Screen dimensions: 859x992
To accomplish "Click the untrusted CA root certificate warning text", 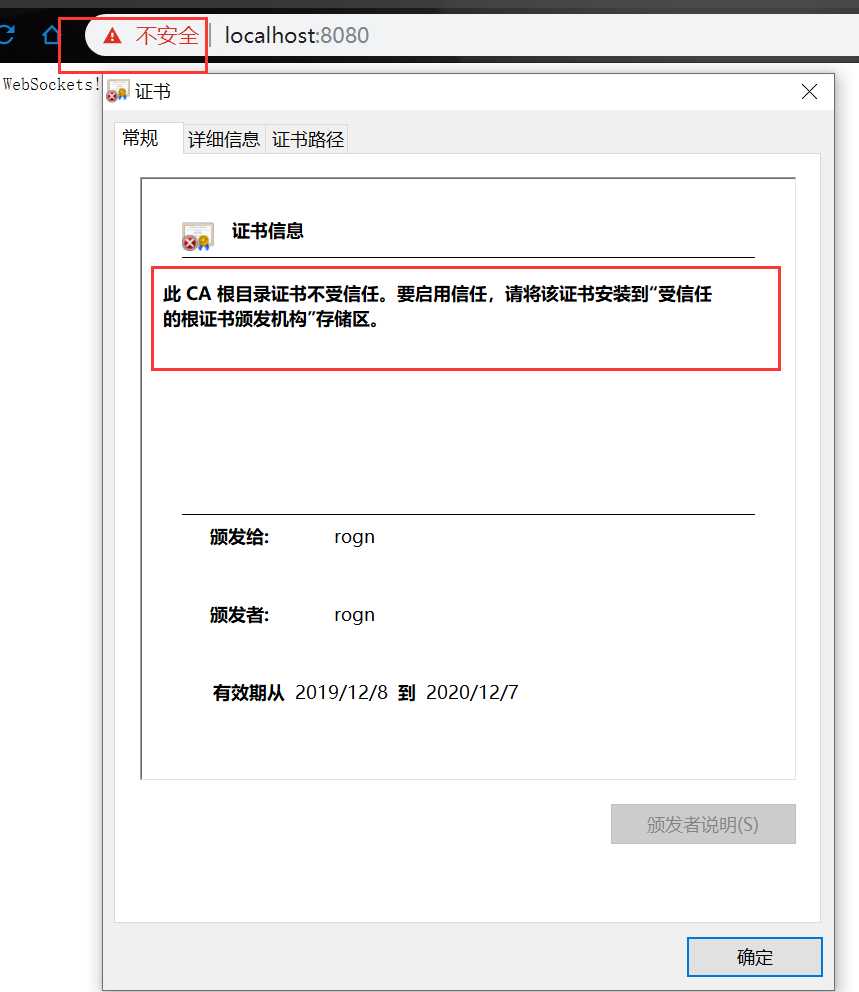I will [438, 306].
